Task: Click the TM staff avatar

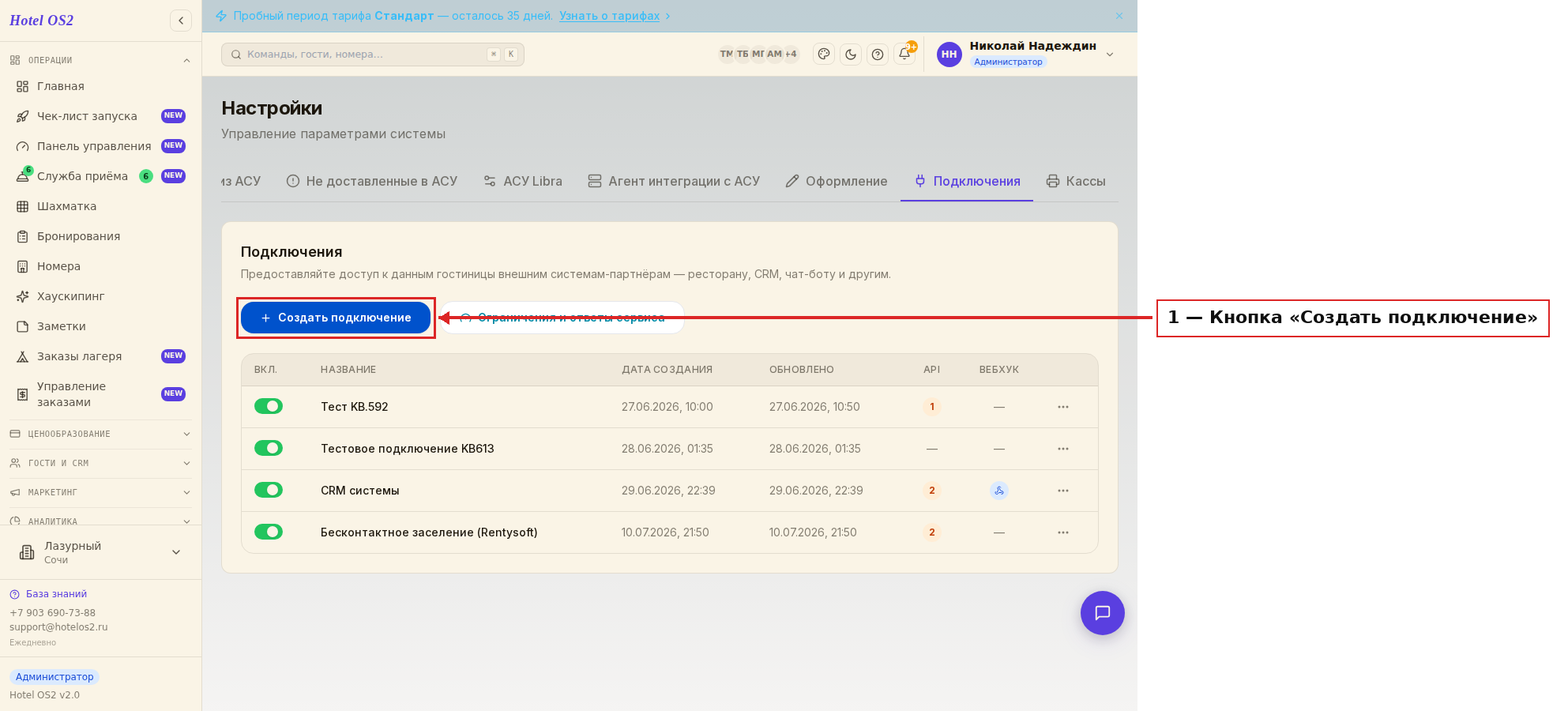Action: coord(726,55)
